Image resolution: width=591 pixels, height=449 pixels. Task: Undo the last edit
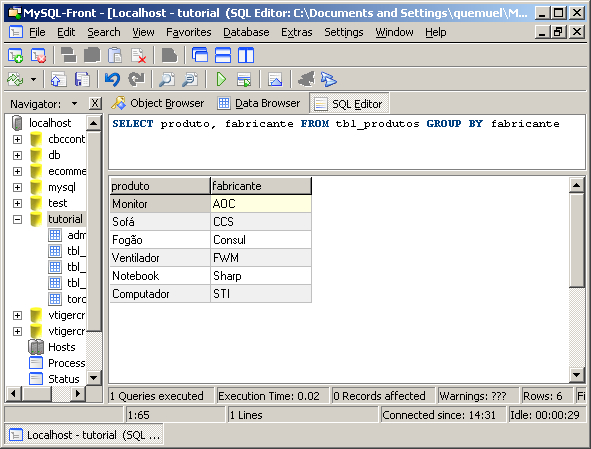[112, 80]
